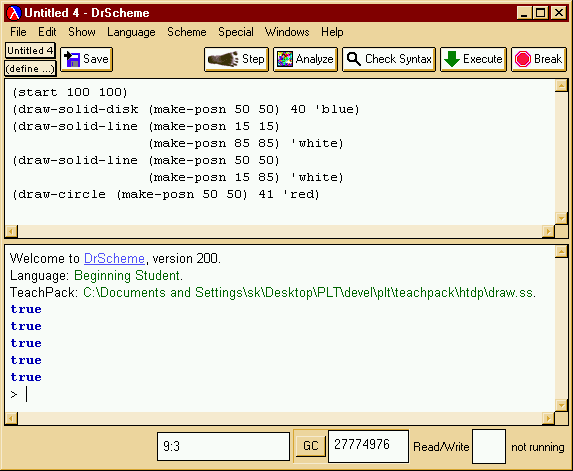This screenshot has width=573, height=471.
Task: Click the DrScheme lambda title icon
Action: tap(14, 13)
